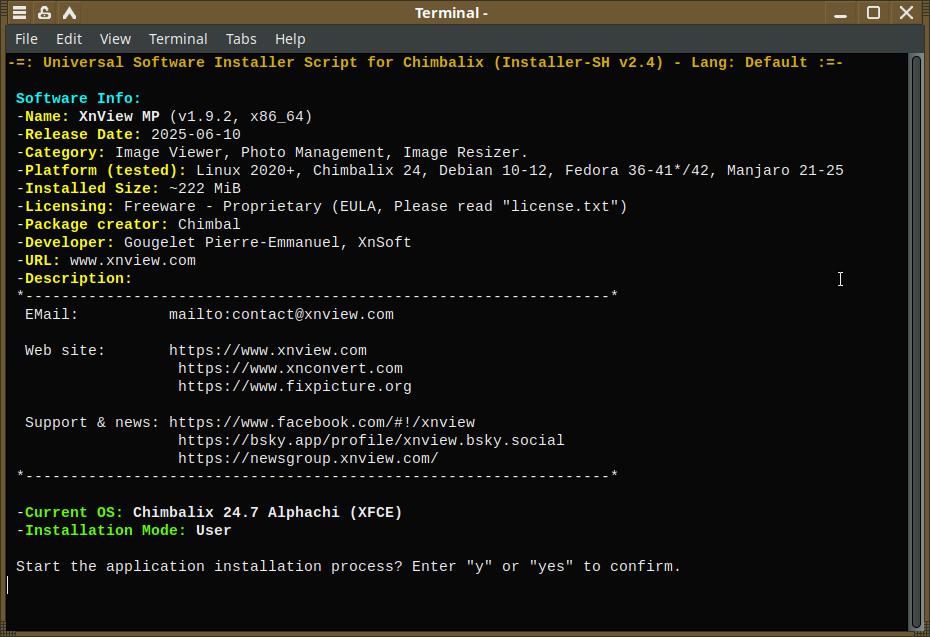
Task: Click the https://www.xnconvert.com link
Action: click(290, 369)
